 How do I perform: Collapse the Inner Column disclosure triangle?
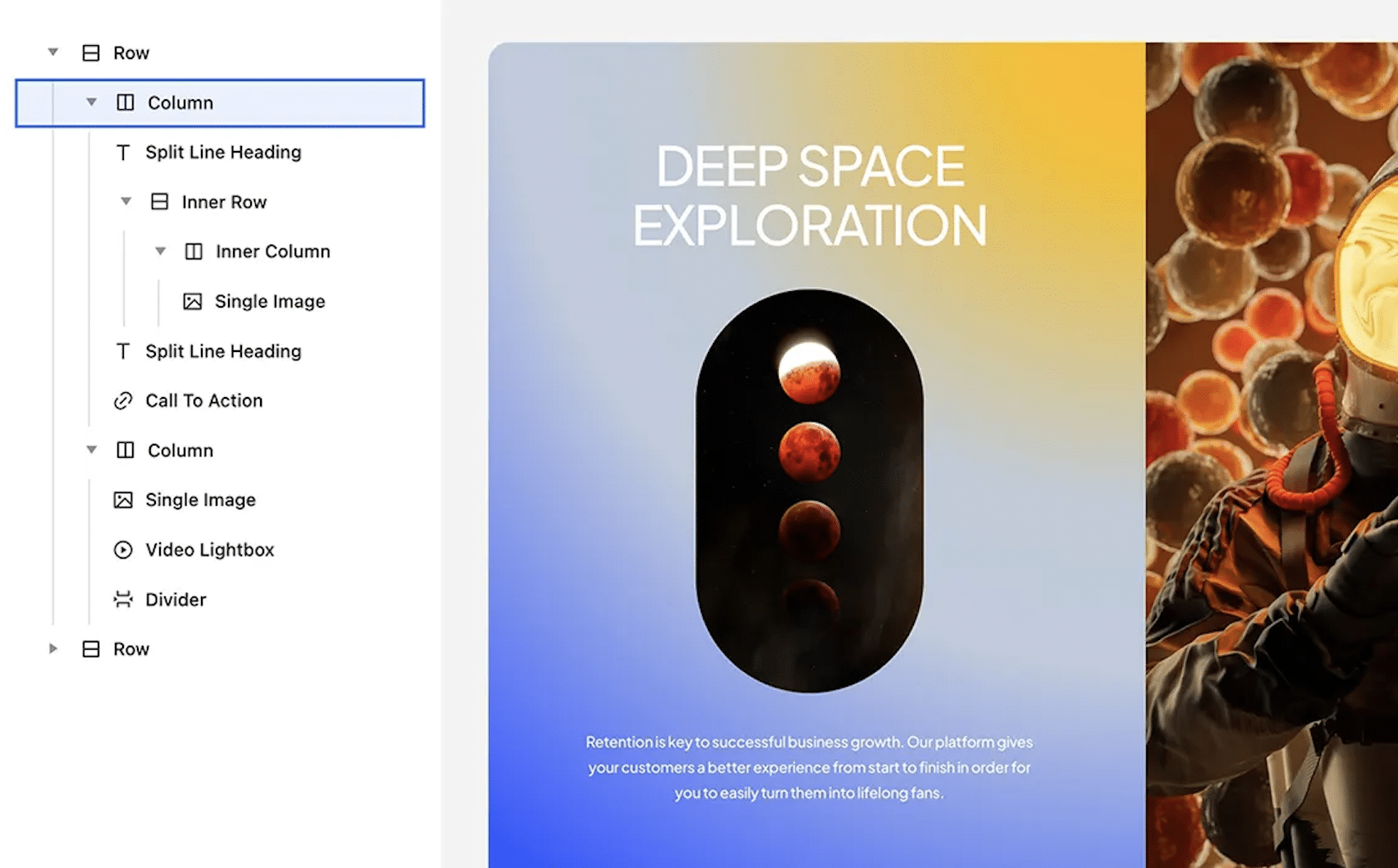pyautogui.click(x=161, y=251)
